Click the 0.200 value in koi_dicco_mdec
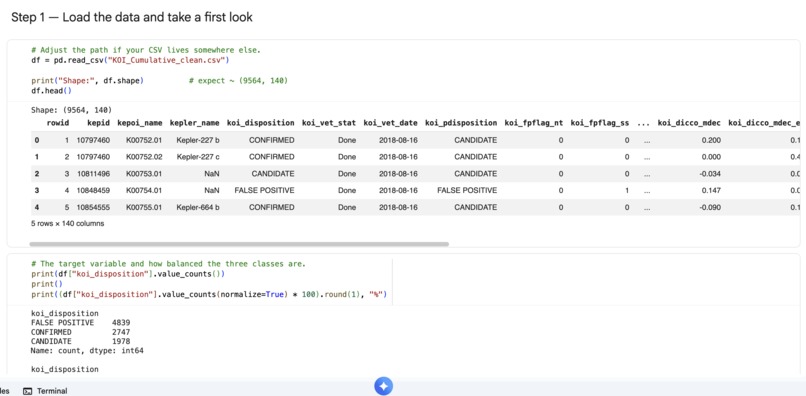This screenshot has width=806, height=396. (x=712, y=140)
